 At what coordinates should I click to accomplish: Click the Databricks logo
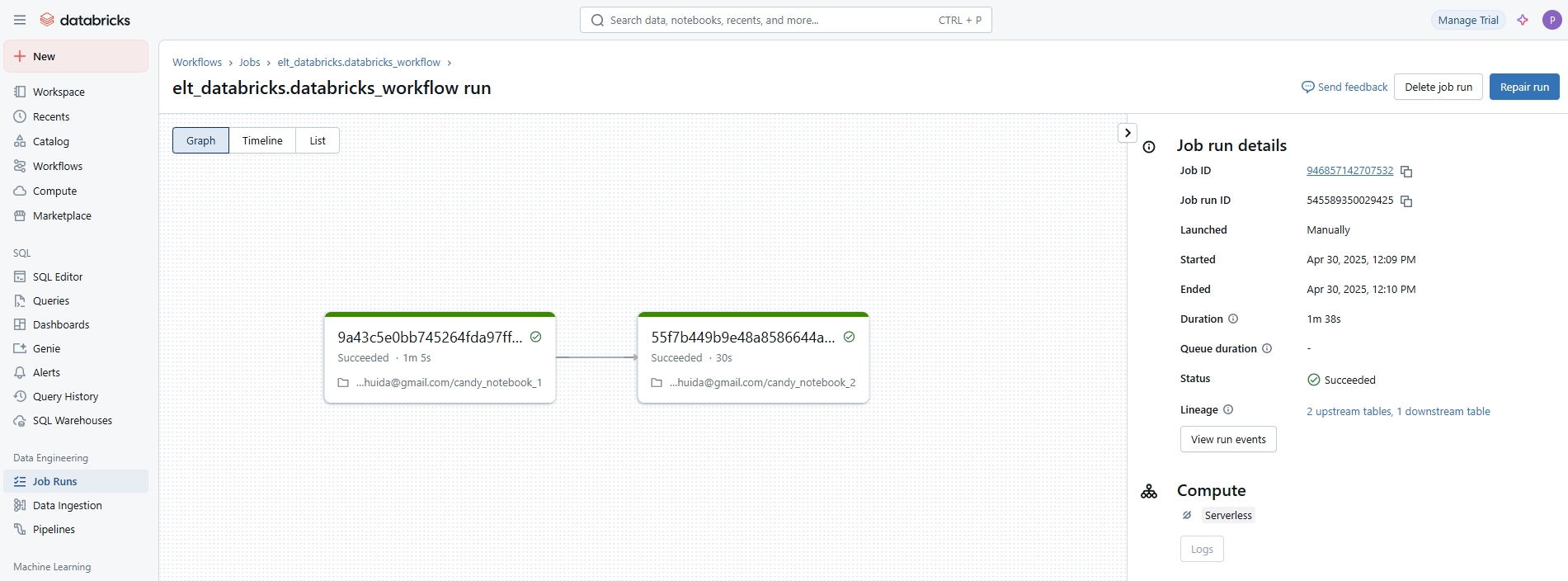85,20
